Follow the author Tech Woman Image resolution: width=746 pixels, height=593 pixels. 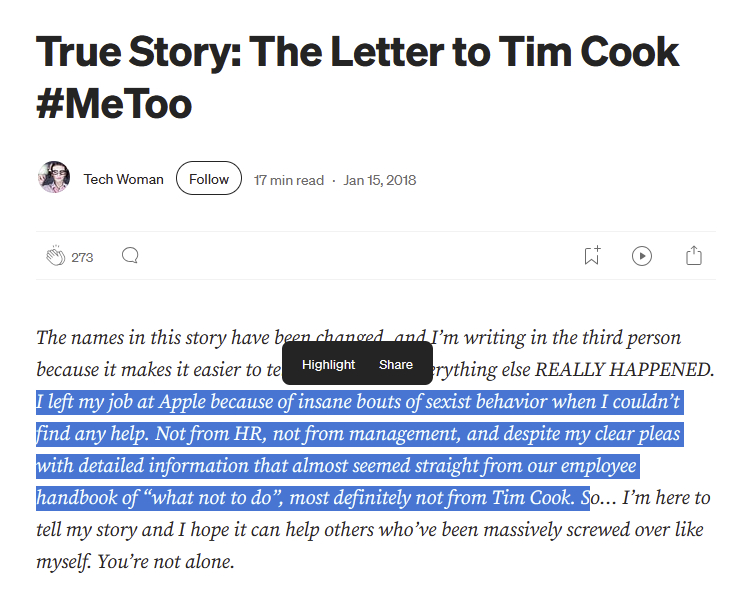pyautogui.click(x=209, y=179)
